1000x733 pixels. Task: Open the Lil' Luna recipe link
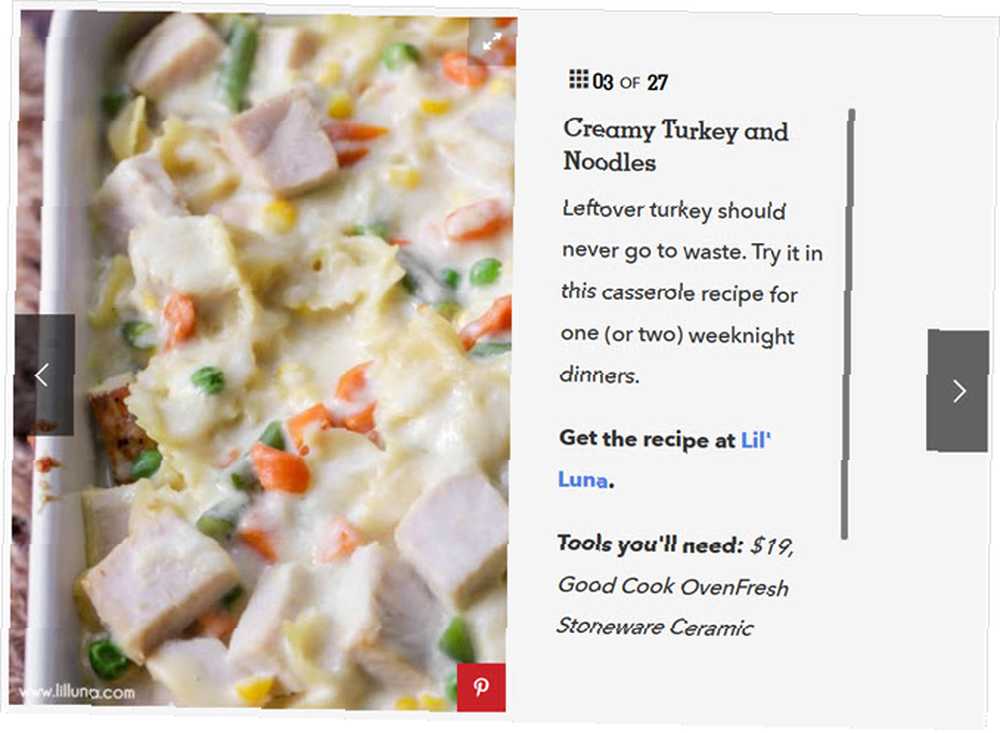(663, 459)
